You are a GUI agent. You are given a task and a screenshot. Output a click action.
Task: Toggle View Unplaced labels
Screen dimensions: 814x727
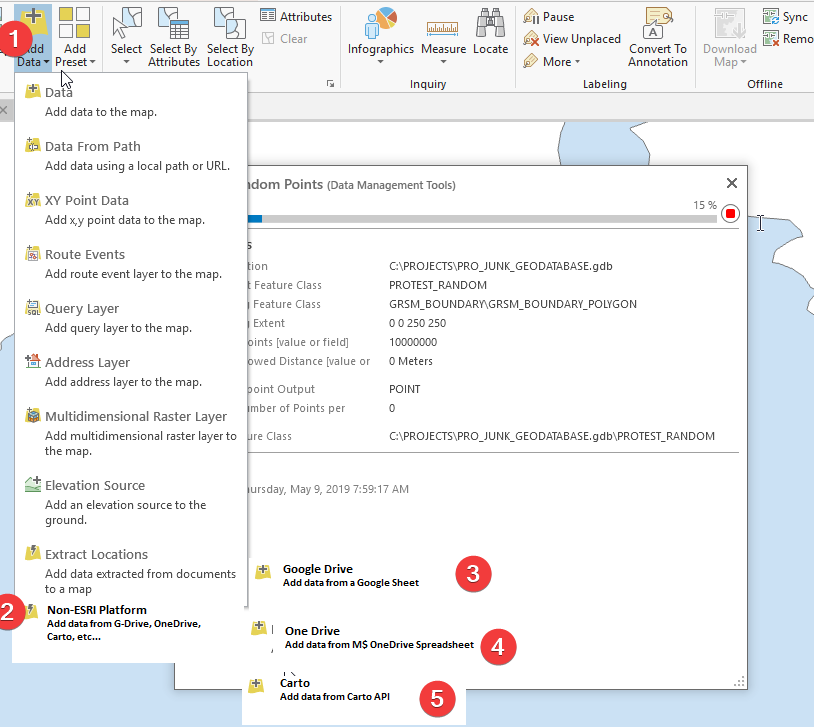[572, 39]
